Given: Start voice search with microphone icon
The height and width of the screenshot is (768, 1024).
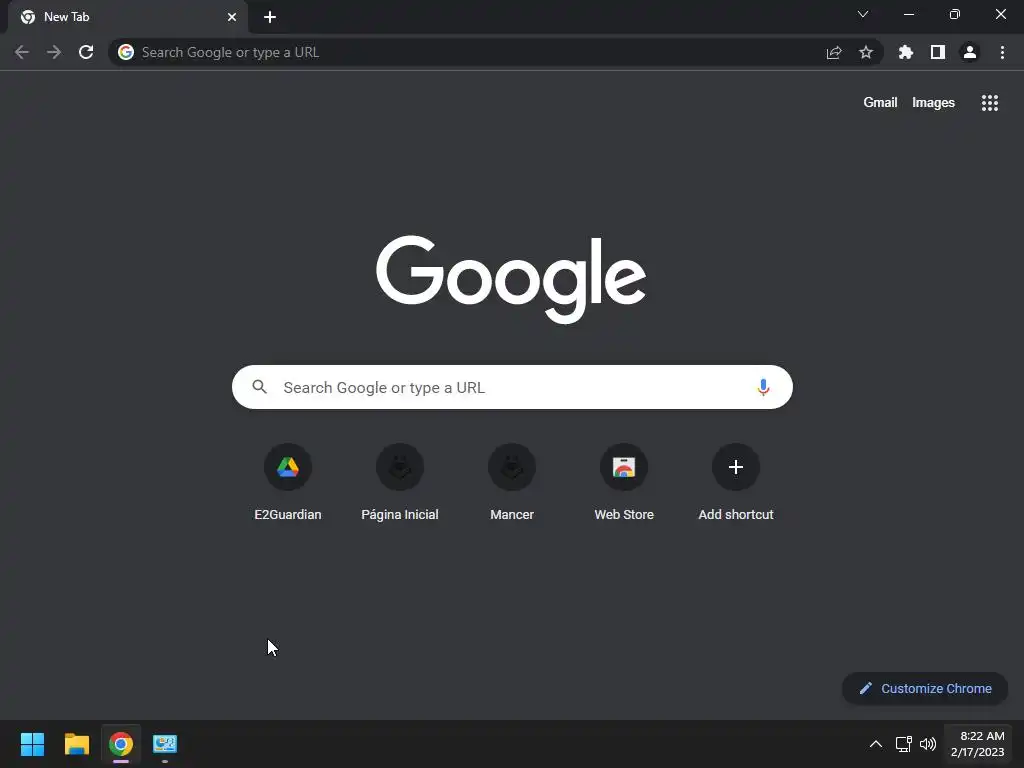Looking at the screenshot, I should [763, 387].
